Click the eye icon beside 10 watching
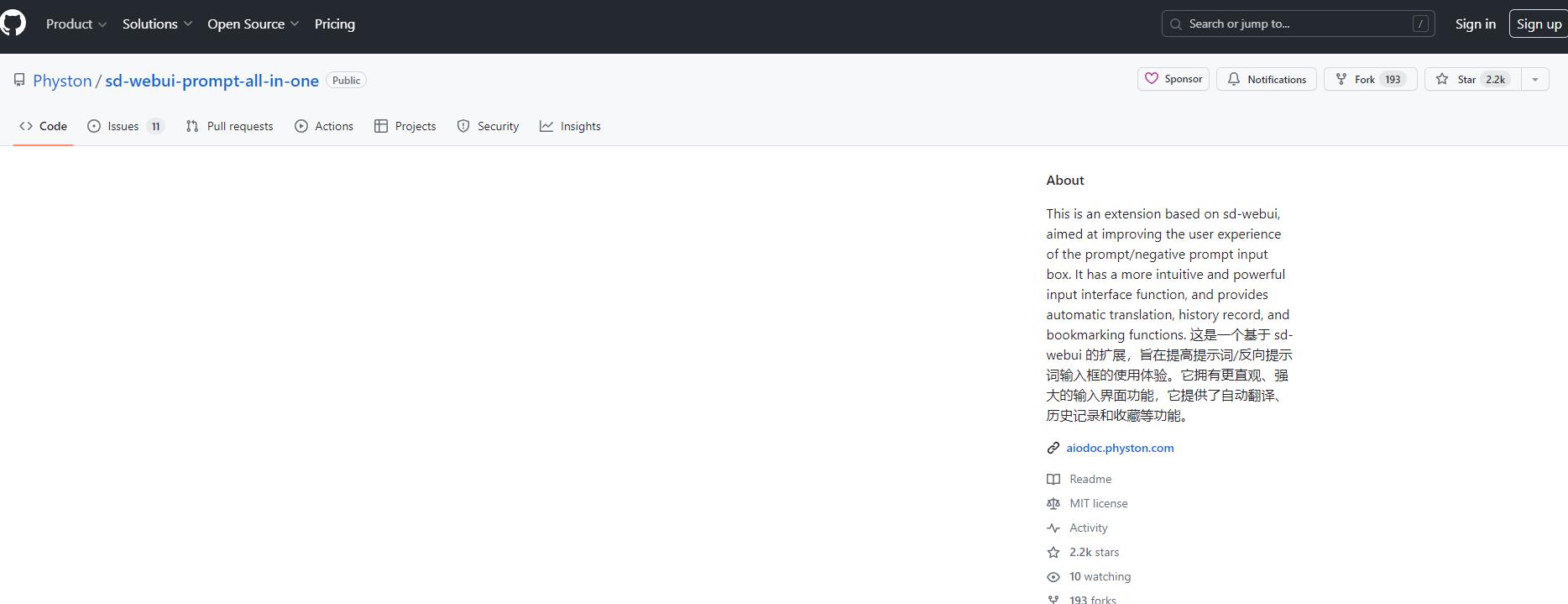Viewport: 1568px width, 604px height. click(x=1053, y=577)
